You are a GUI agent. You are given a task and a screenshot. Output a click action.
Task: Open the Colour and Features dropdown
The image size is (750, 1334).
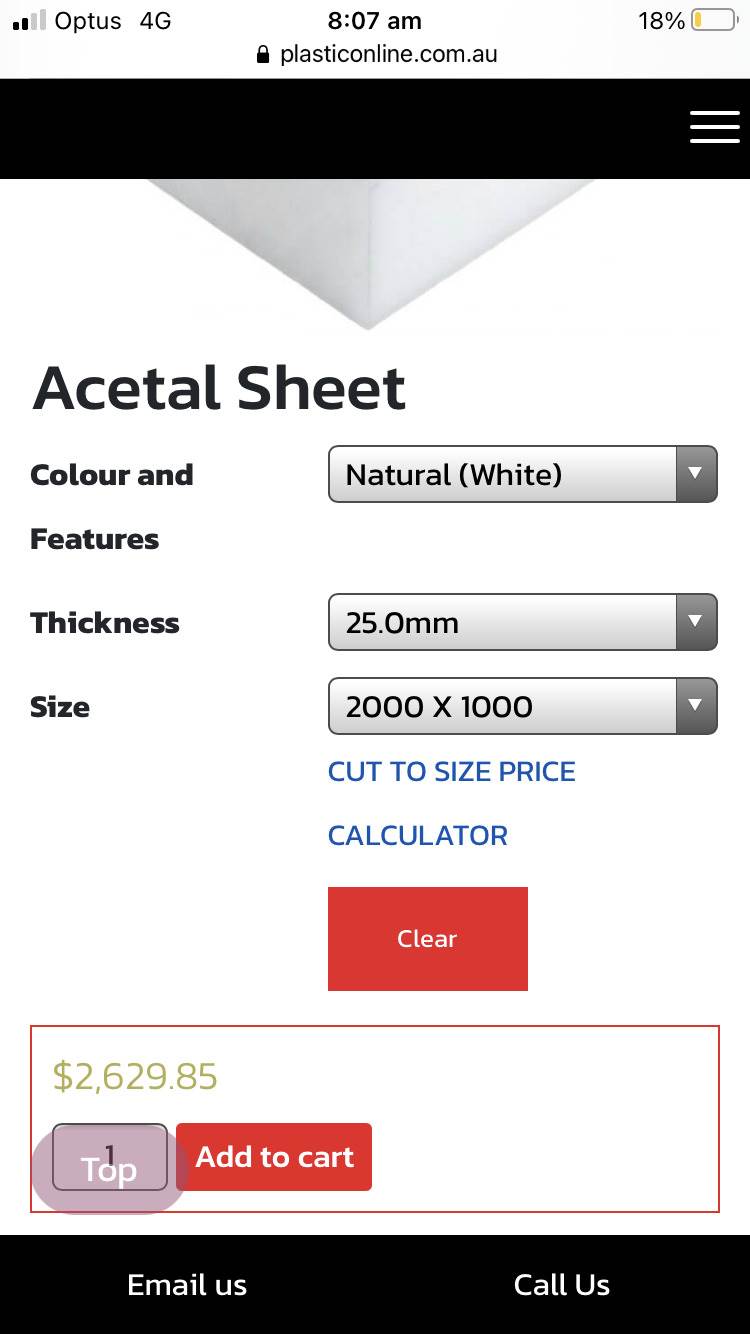click(522, 474)
